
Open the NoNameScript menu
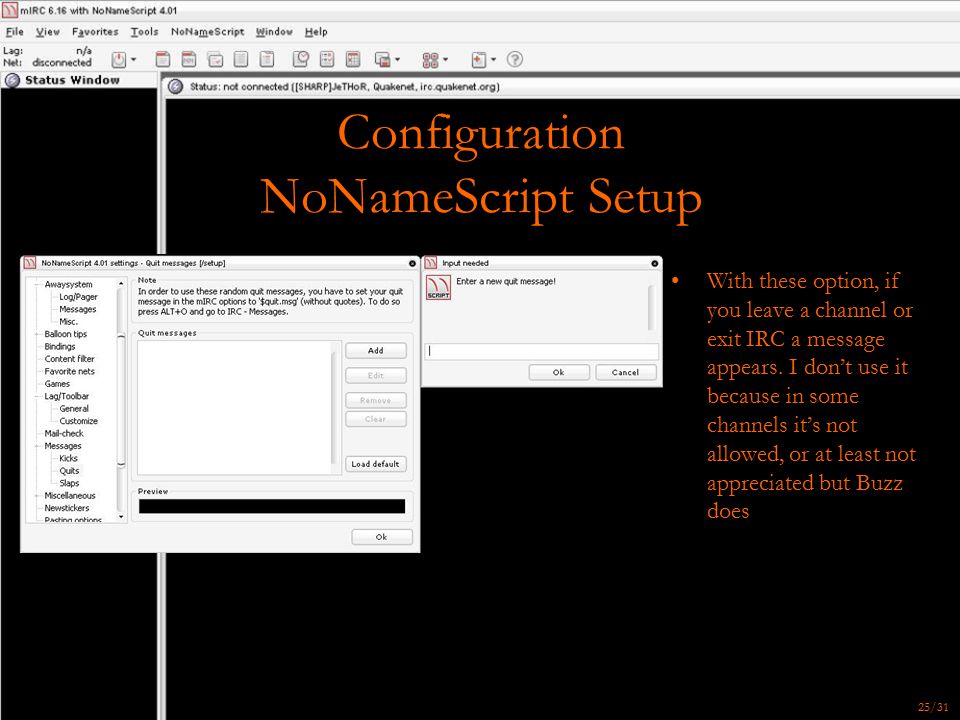click(208, 32)
